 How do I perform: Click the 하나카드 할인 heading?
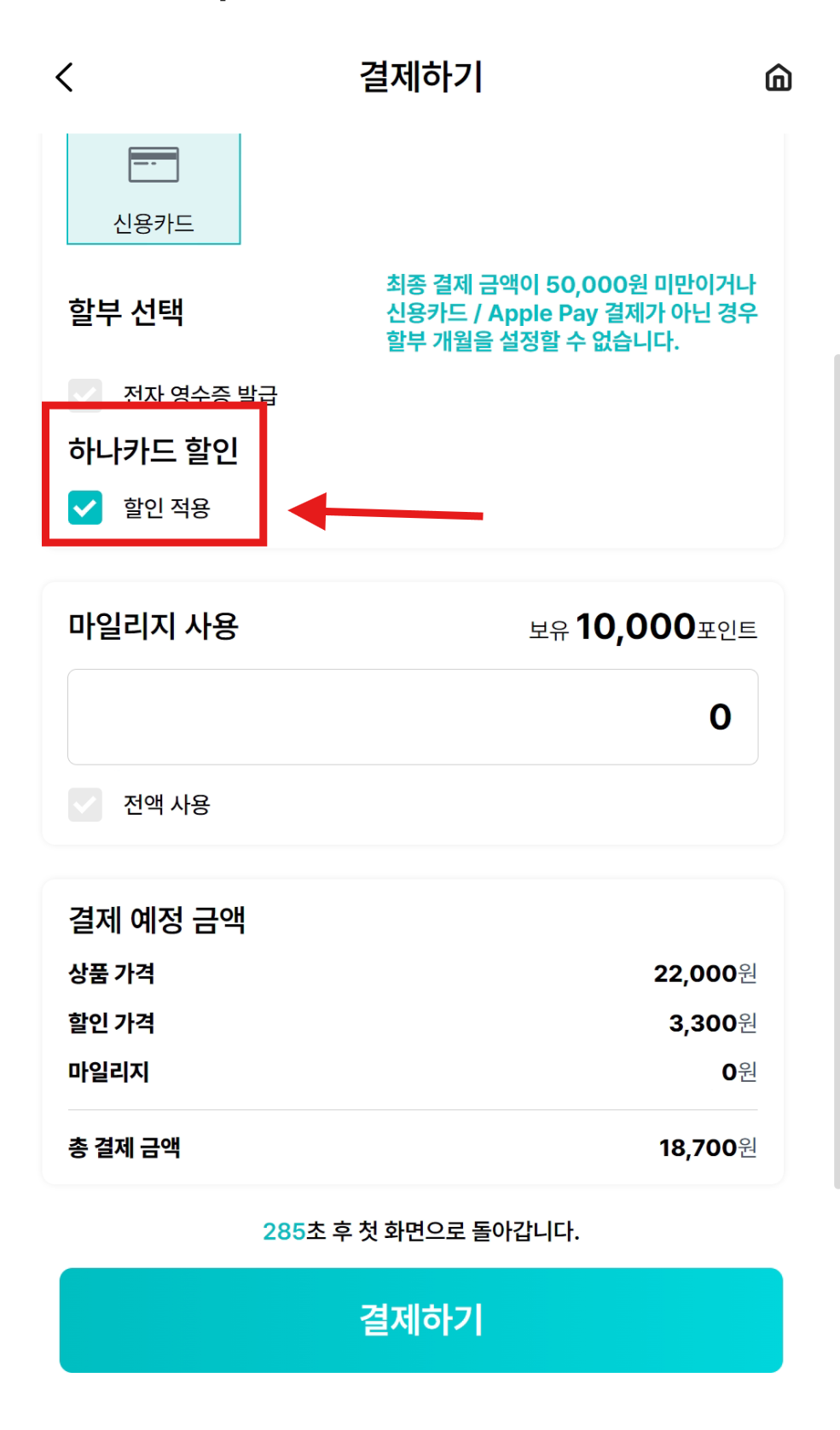(154, 451)
